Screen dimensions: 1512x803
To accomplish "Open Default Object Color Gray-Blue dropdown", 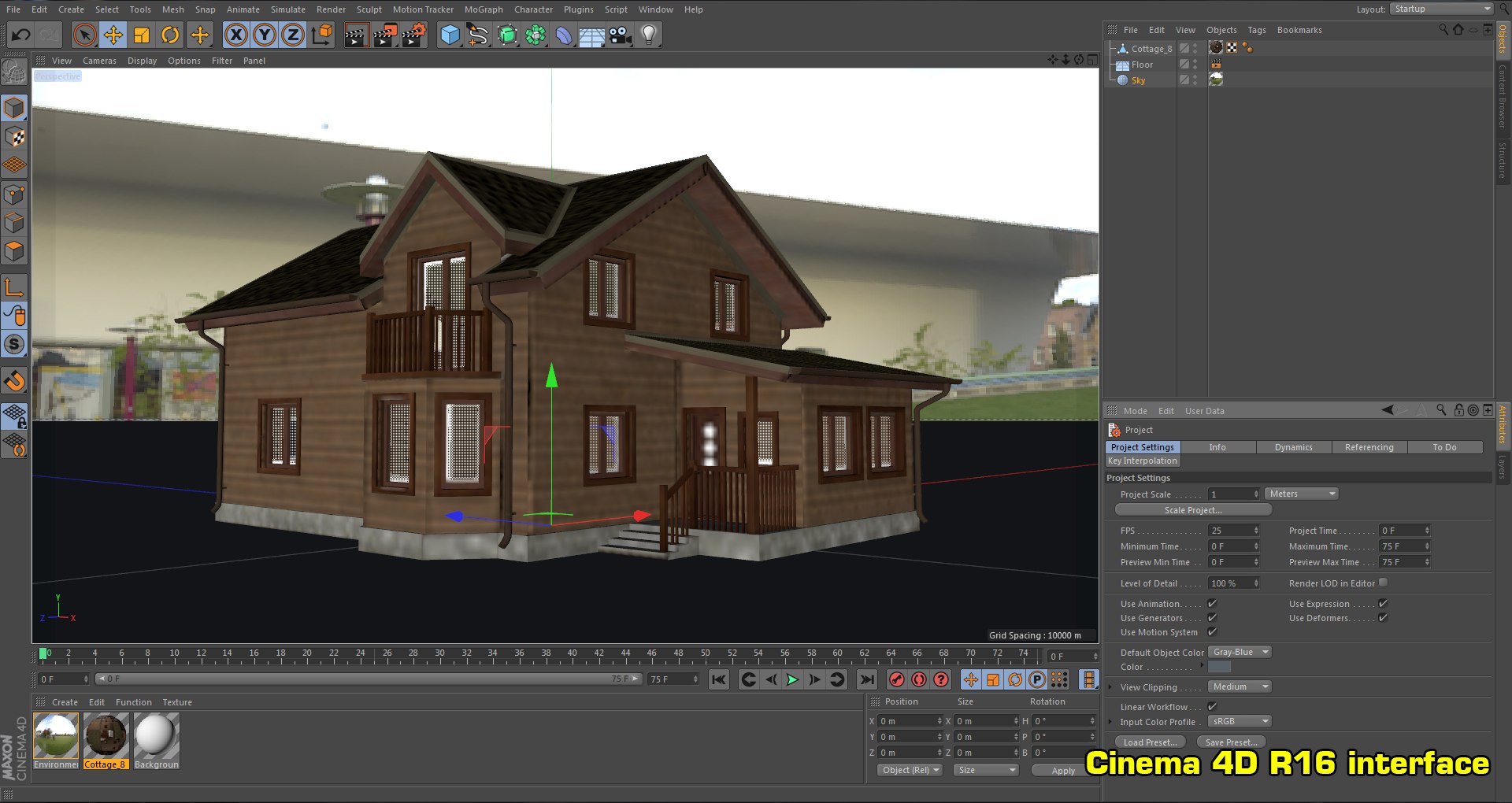I will pyautogui.click(x=1240, y=652).
